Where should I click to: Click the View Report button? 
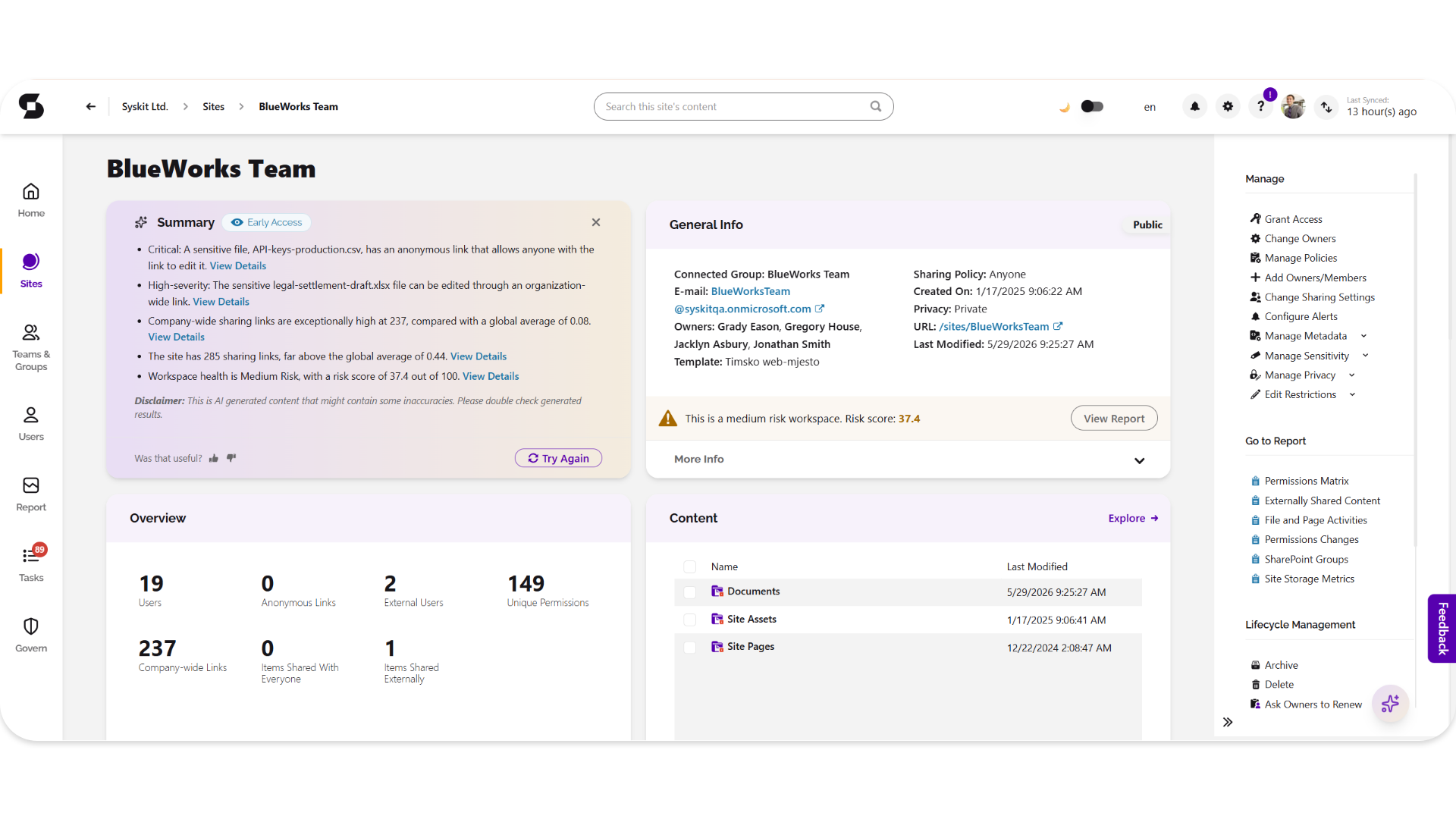[1114, 419]
